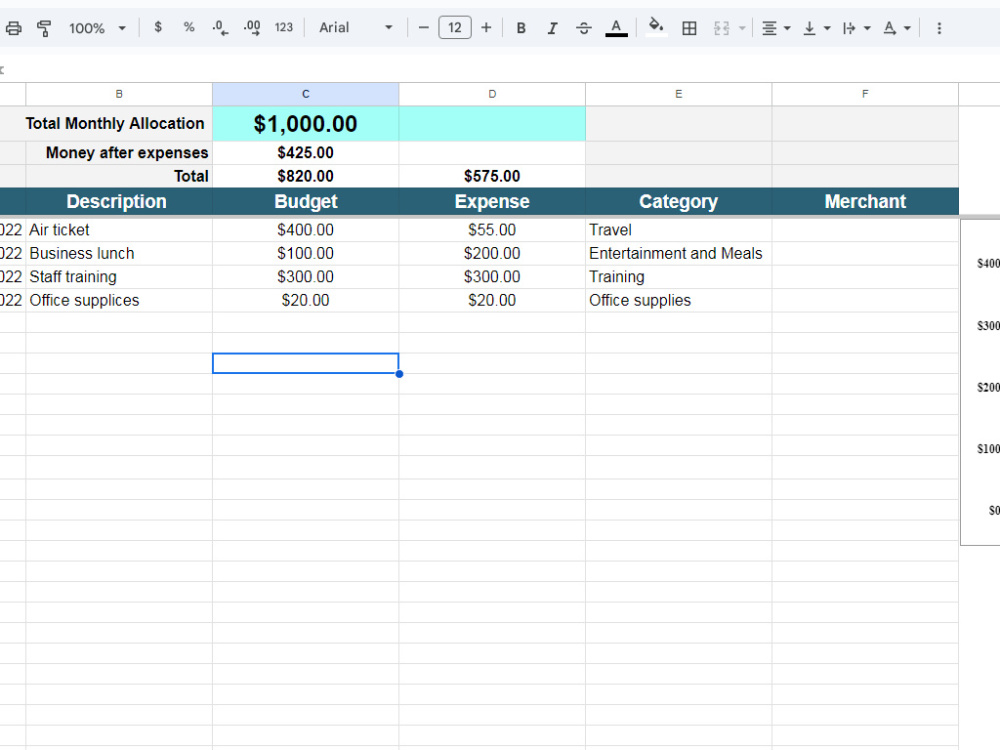Image resolution: width=1000 pixels, height=750 pixels.
Task: Select column C header
Action: coord(305,94)
